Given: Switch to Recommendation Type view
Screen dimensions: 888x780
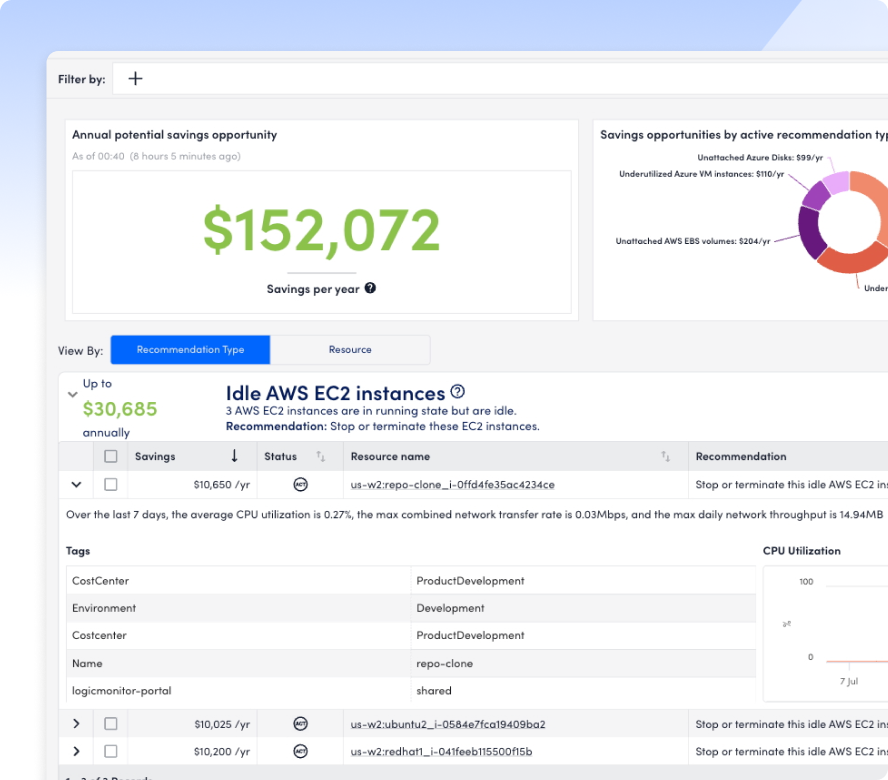Looking at the screenshot, I should tap(190, 349).
